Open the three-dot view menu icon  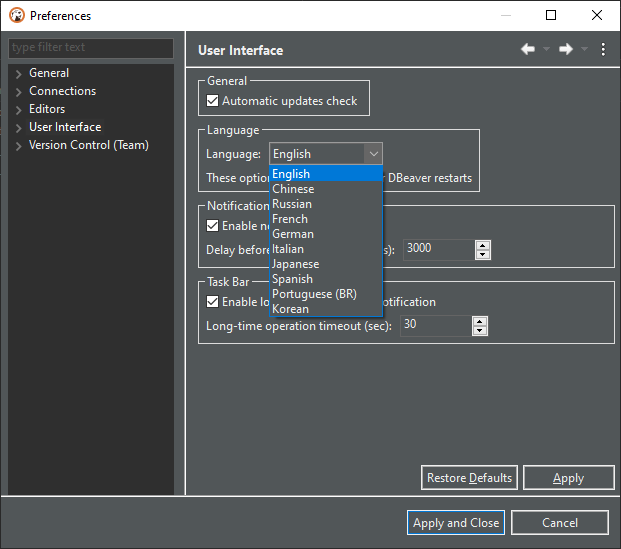click(x=603, y=50)
